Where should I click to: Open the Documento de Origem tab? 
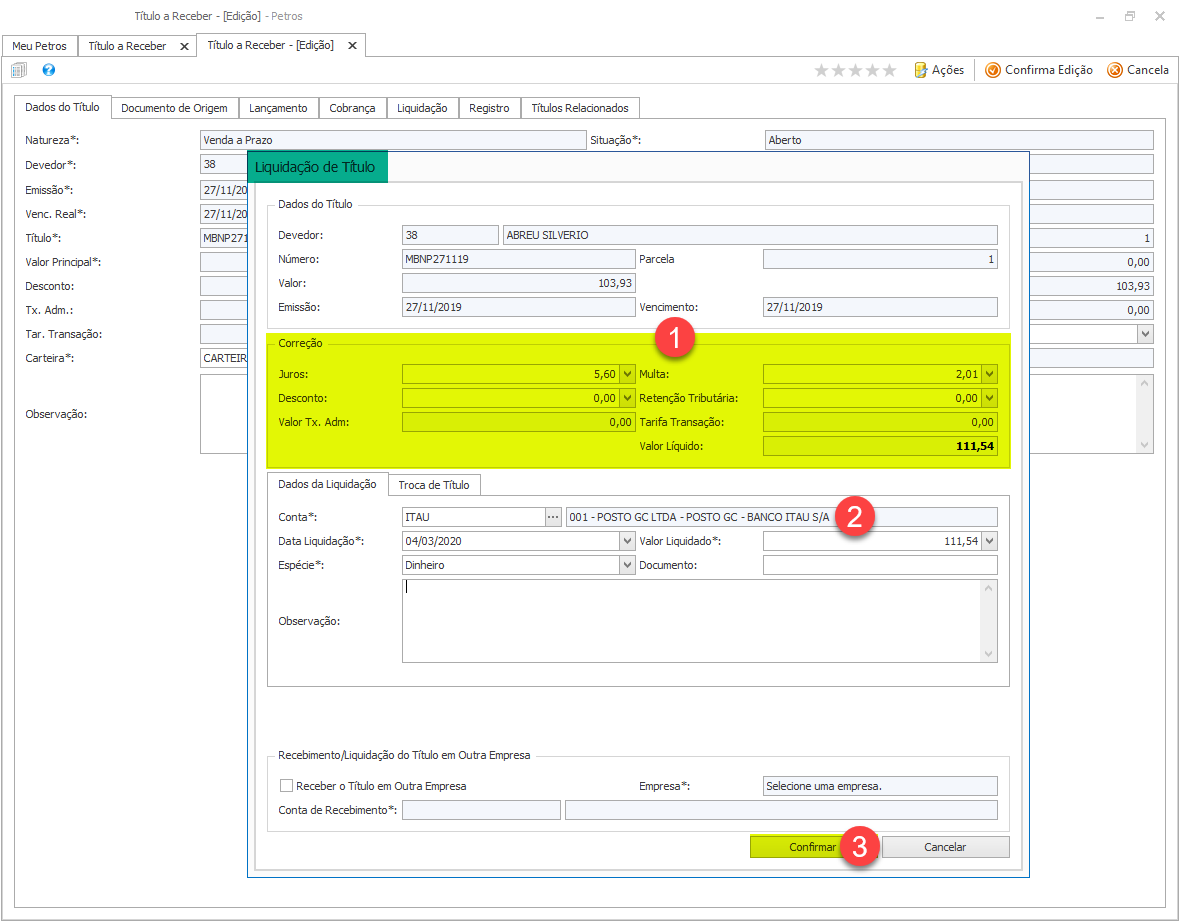(x=175, y=108)
